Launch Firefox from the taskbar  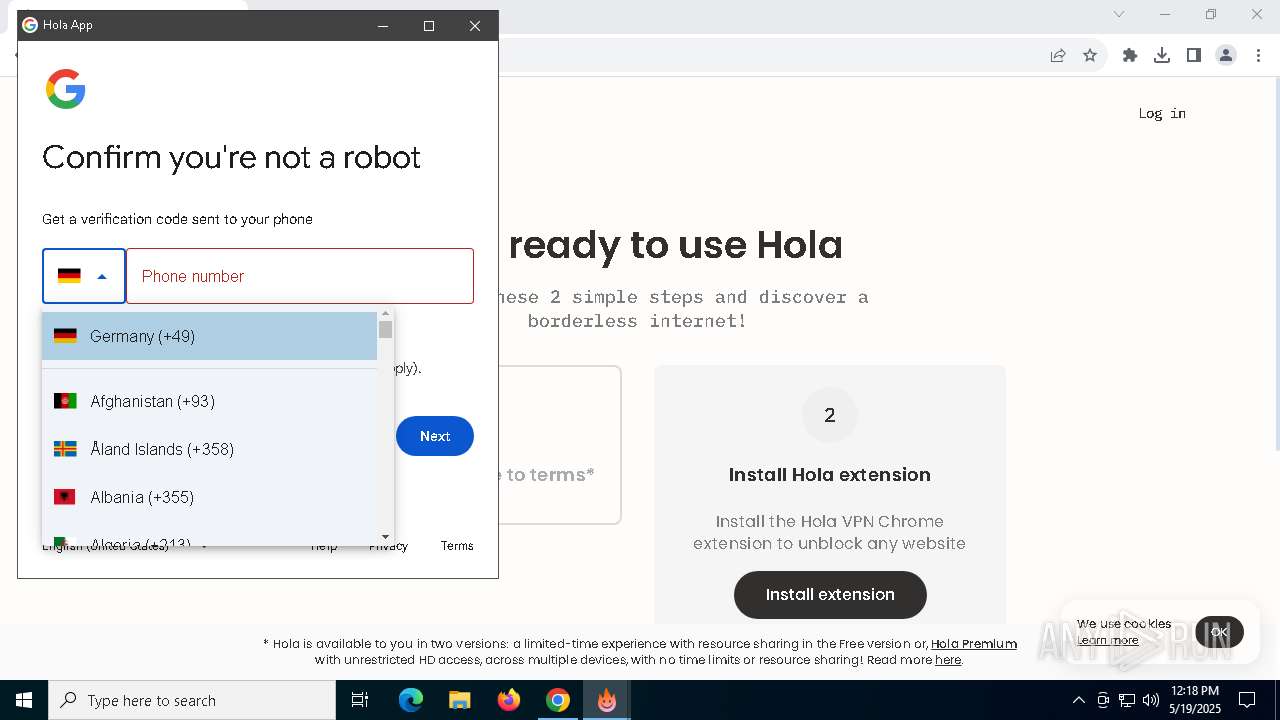(x=509, y=700)
